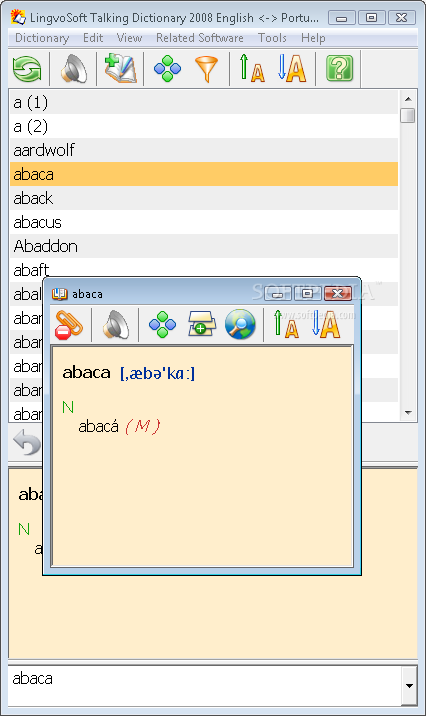This screenshot has width=426, height=716.
Task: Click the back arrow icon
Action: click(26, 442)
